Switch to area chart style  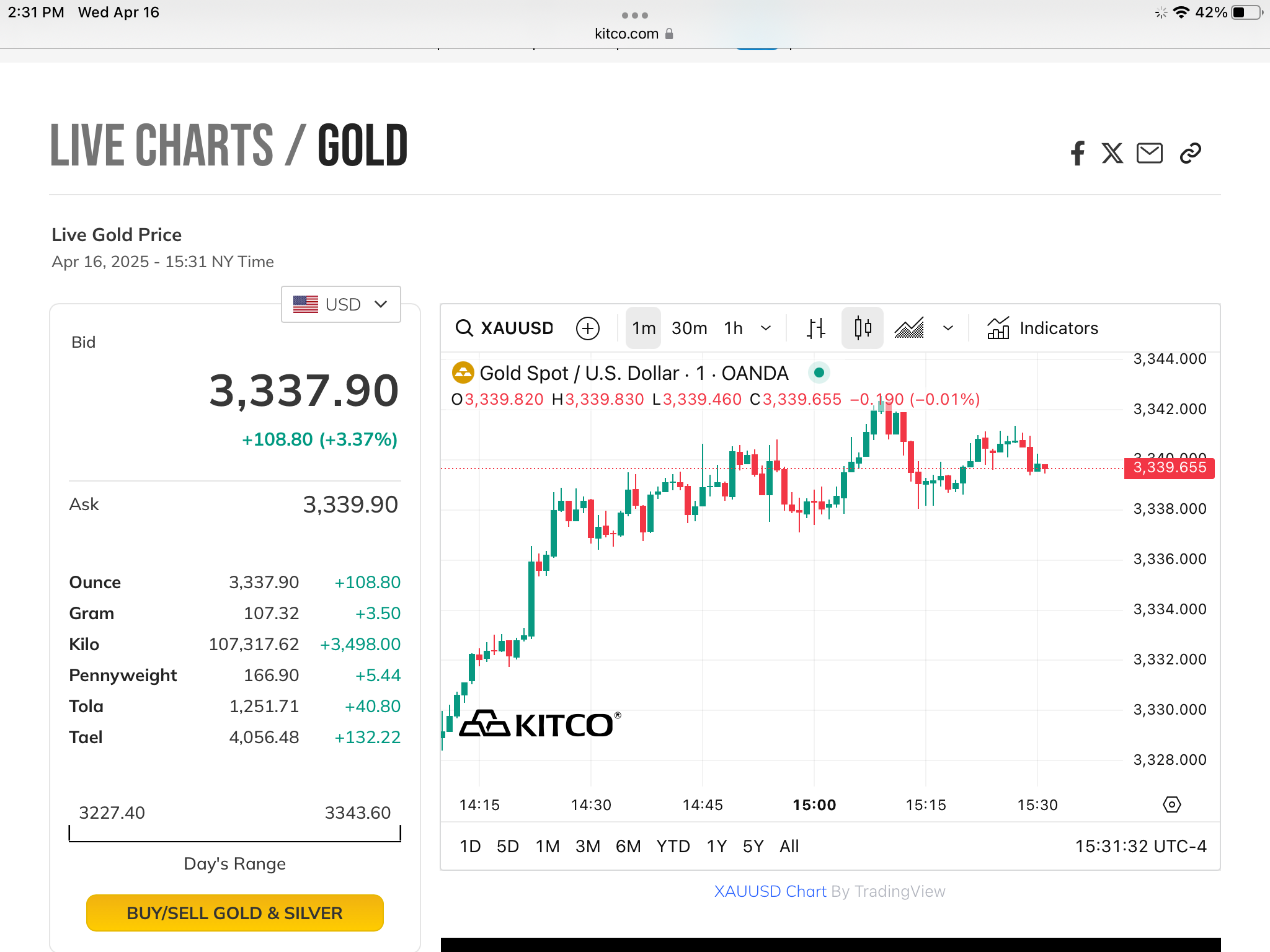tap(909, 328)
